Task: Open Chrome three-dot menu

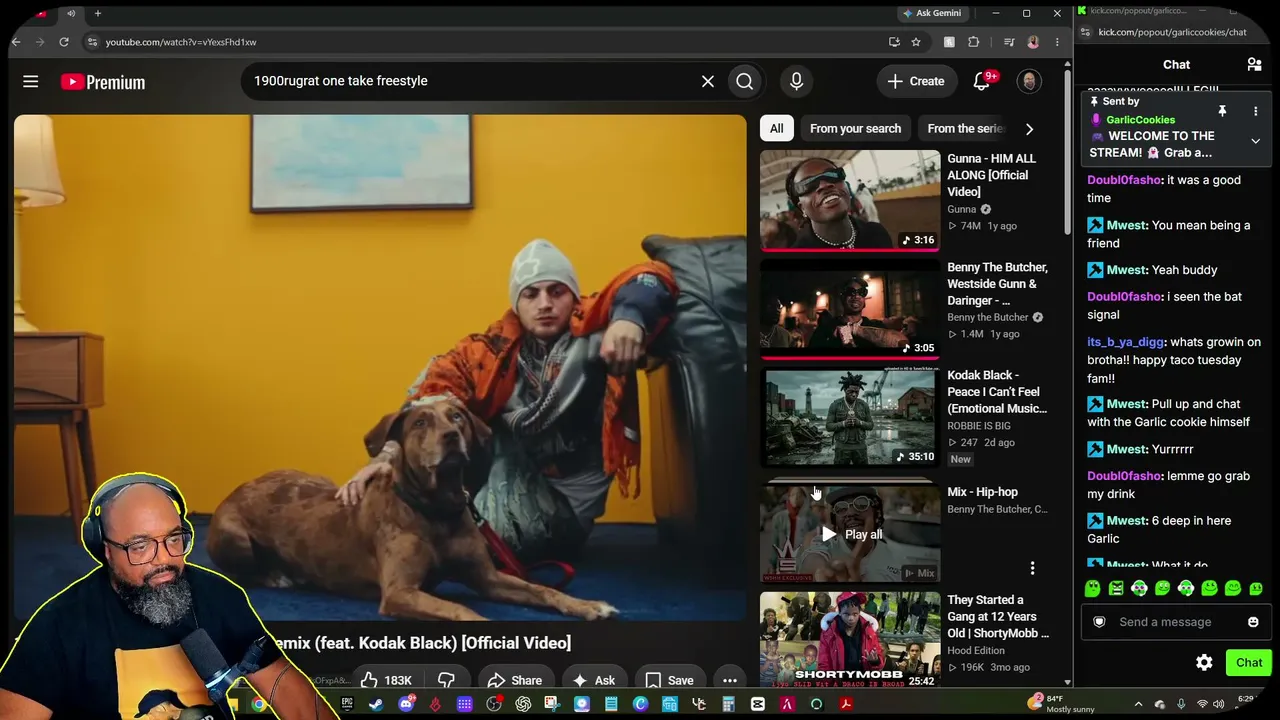Action: click(x=1057, y=42)
